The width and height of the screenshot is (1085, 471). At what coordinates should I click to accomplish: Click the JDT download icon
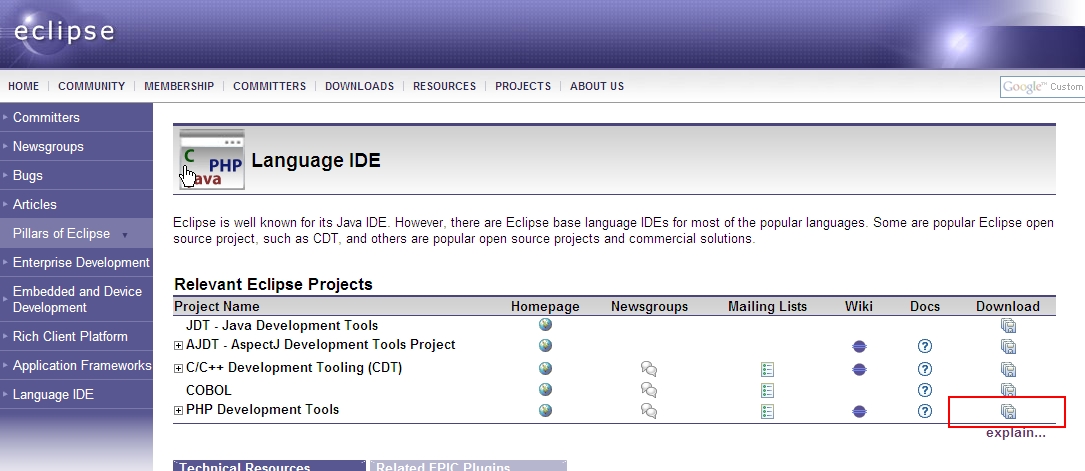[1008, 325]
